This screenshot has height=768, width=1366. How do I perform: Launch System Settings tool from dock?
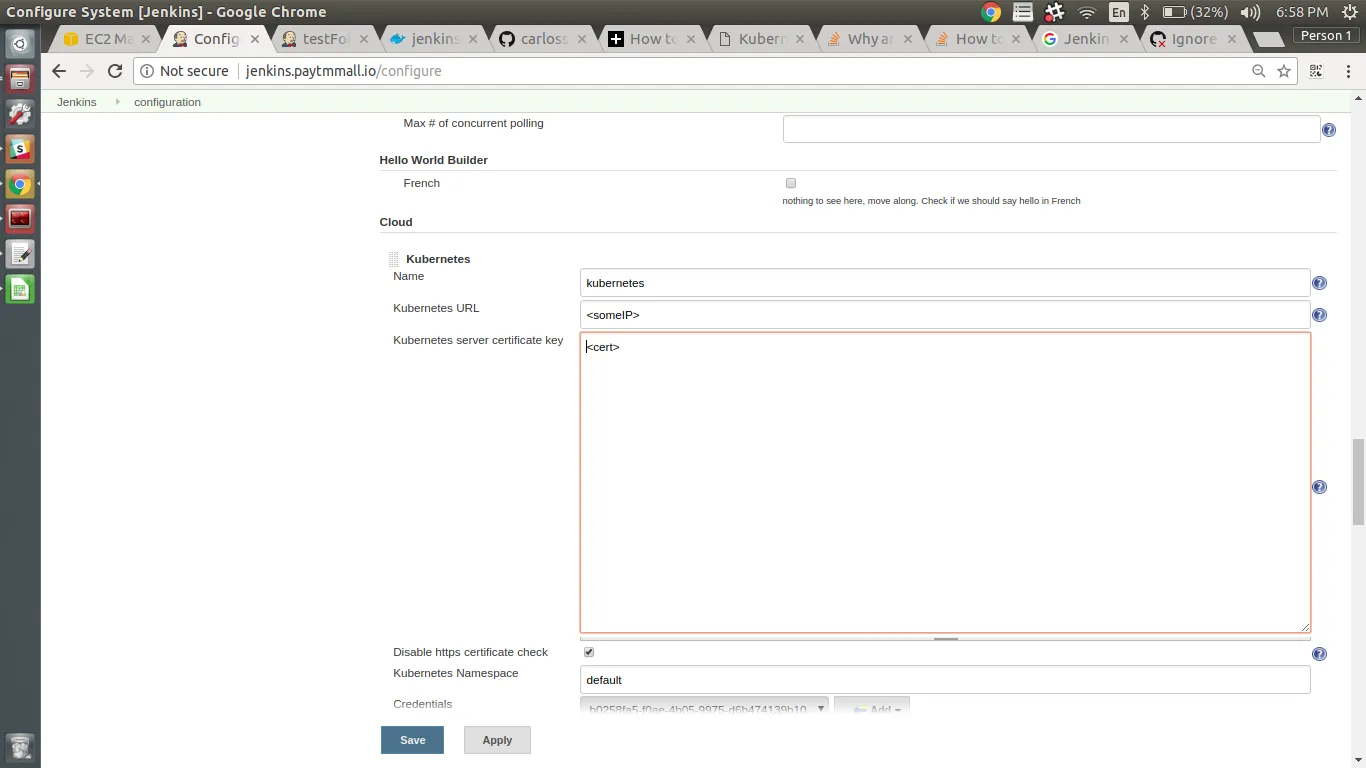coord(20,114)
